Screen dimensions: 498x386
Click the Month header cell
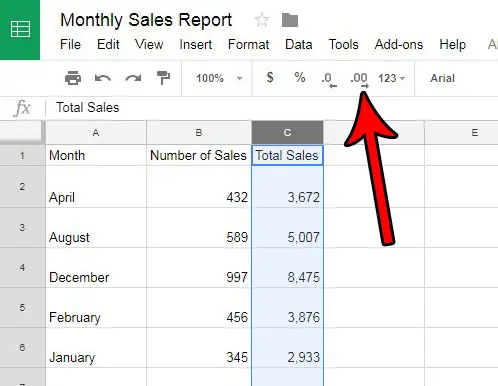[96, 155]
